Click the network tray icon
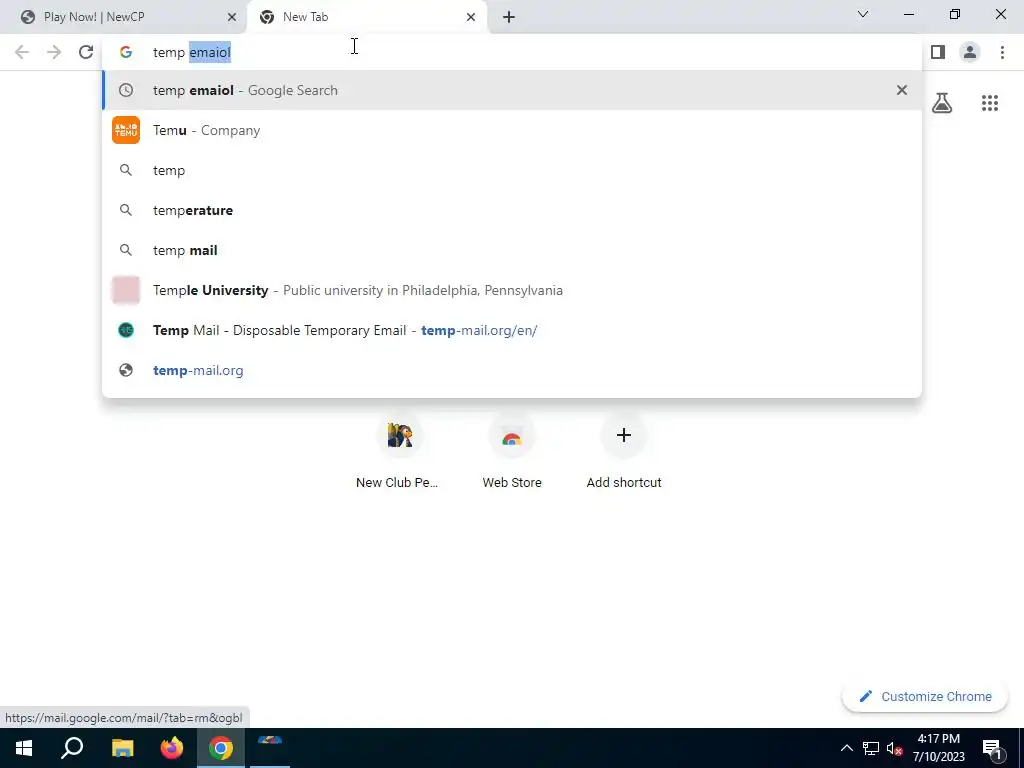This screenshot has width=1024, height=768. click(871, 748)
